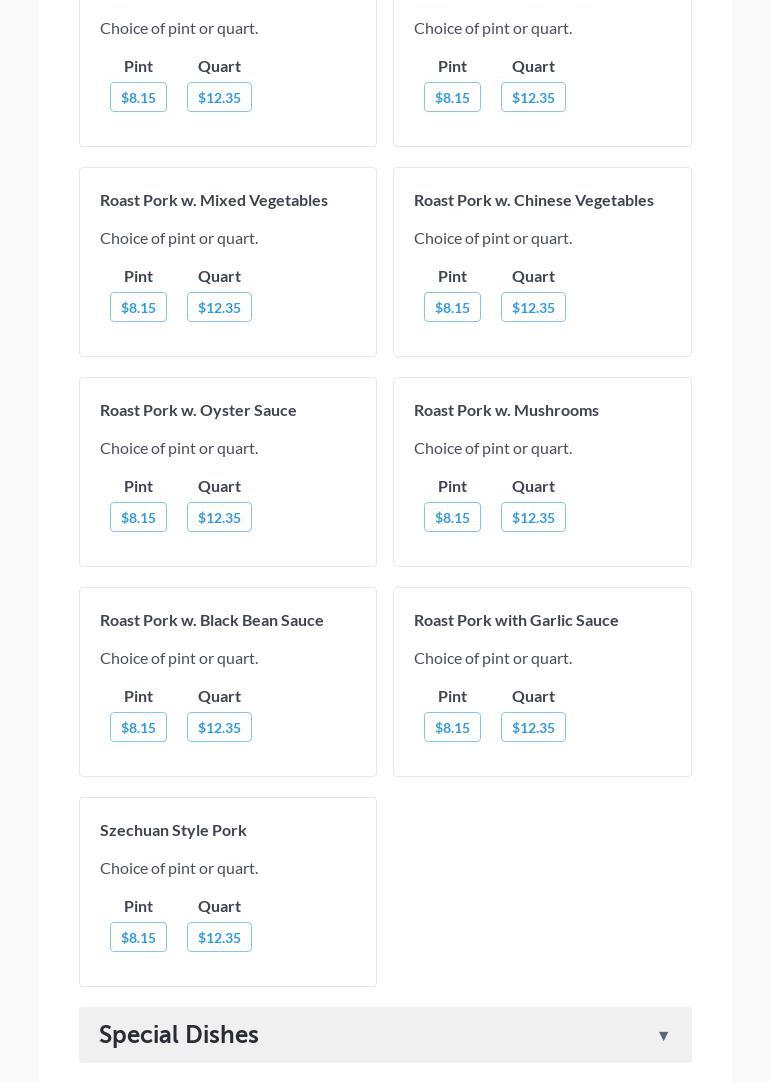This screenshot has height=1082, width=770.
Task: Select Quart for Roast Pork w. Mushrooms
Action: [x=533, y=517]
